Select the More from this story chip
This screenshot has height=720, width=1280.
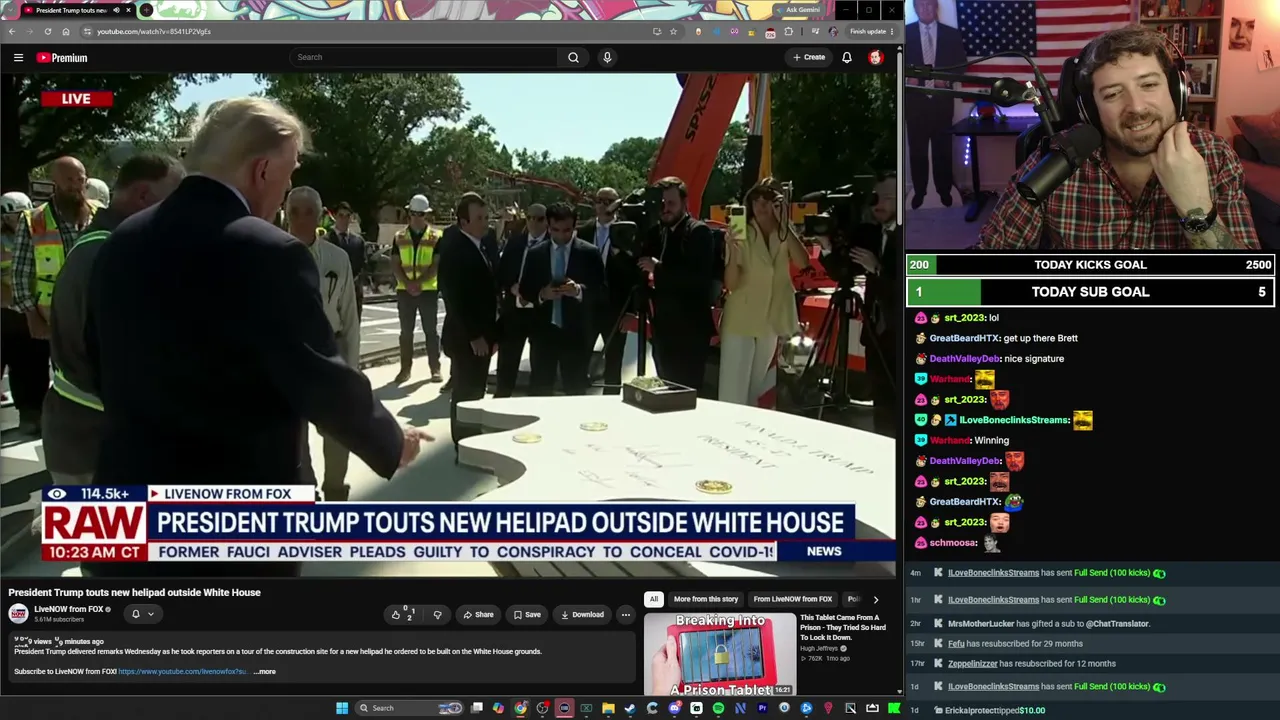tap(706, 599)
